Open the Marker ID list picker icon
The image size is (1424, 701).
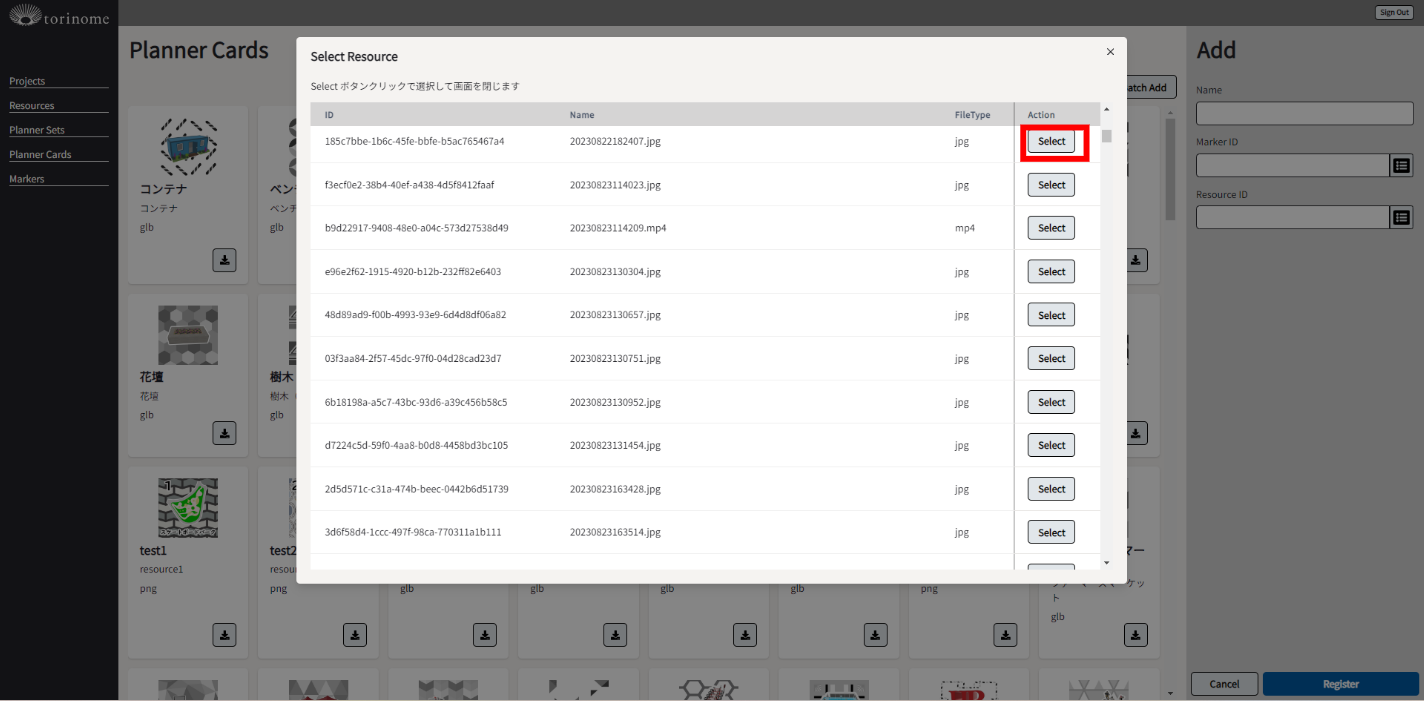[1401, 165]
